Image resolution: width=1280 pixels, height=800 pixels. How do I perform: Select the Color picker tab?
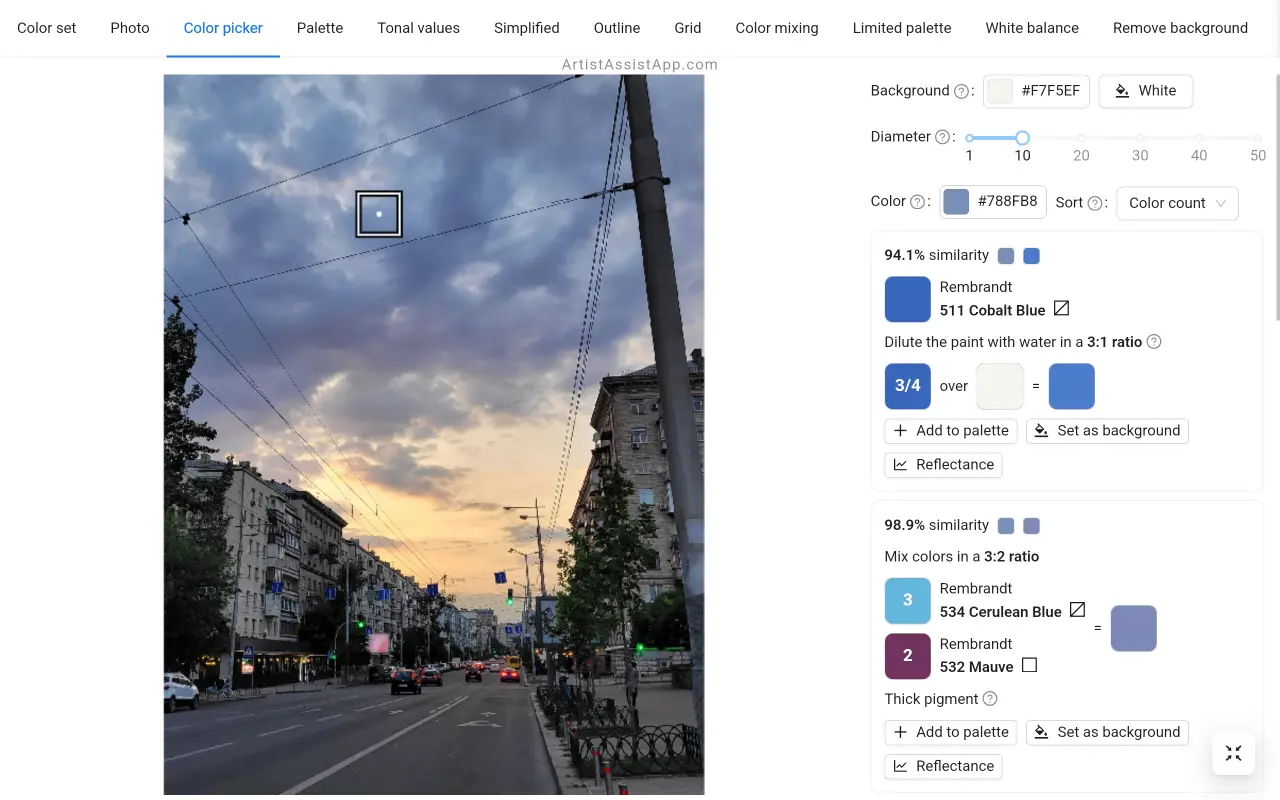(223, 28)
